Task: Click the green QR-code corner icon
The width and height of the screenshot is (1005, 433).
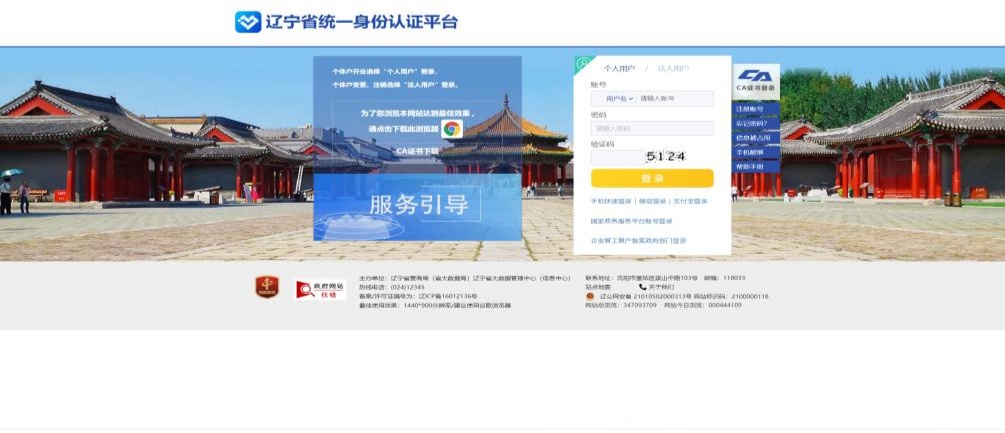Action: point(583,63)
